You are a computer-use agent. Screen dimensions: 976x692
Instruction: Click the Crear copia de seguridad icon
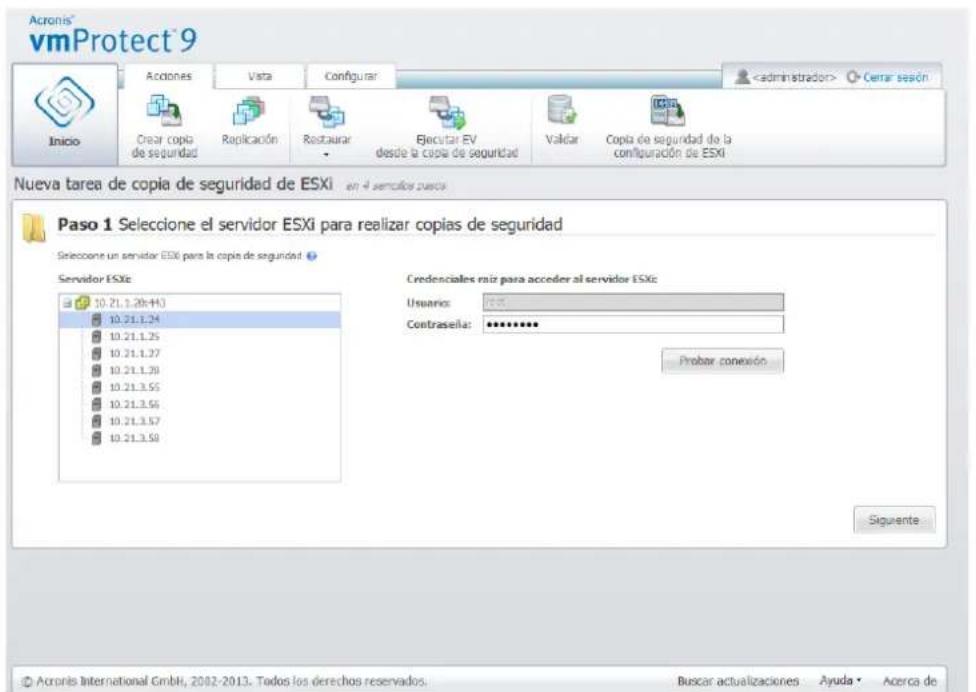tap(164, 110)
